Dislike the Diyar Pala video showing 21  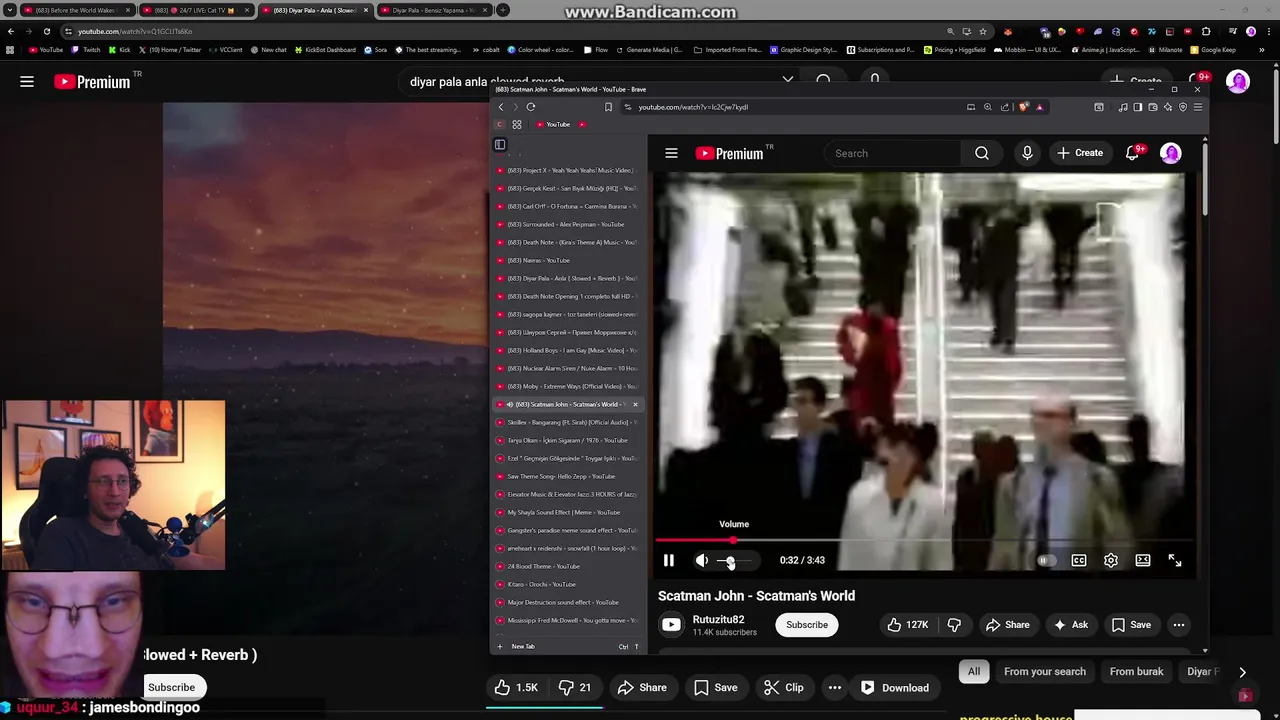click(x=575, y=688)
